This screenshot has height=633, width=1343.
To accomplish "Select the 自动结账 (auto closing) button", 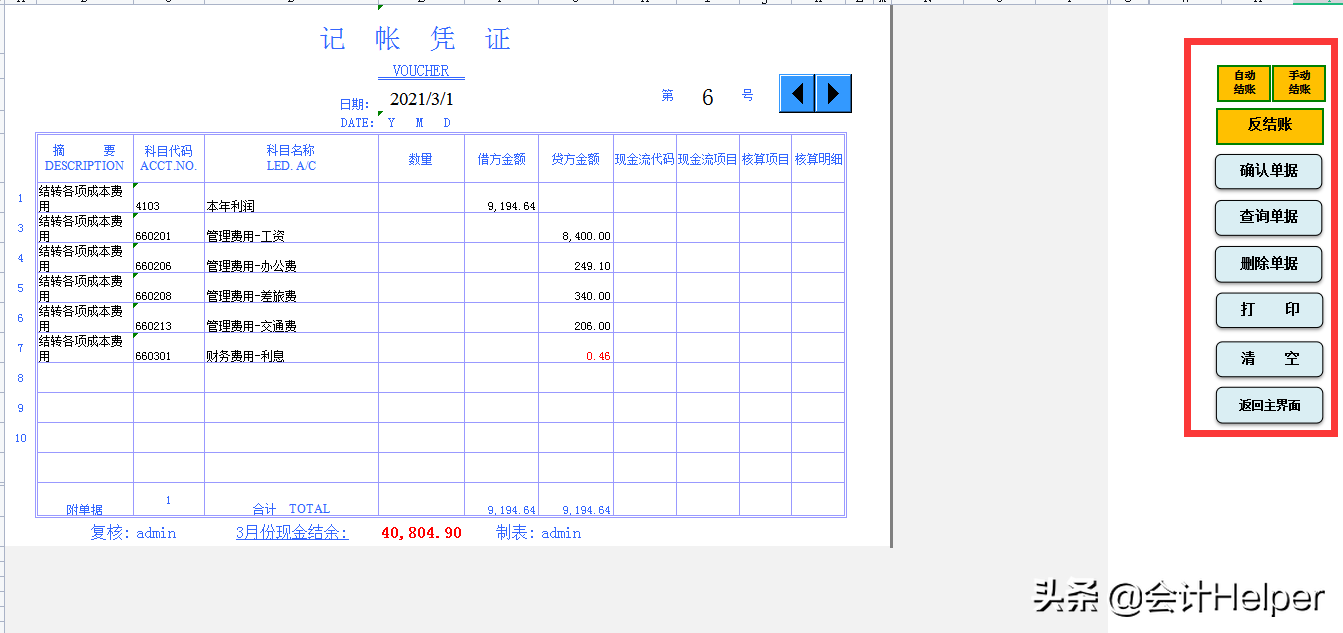I will tap(1243, 84).
